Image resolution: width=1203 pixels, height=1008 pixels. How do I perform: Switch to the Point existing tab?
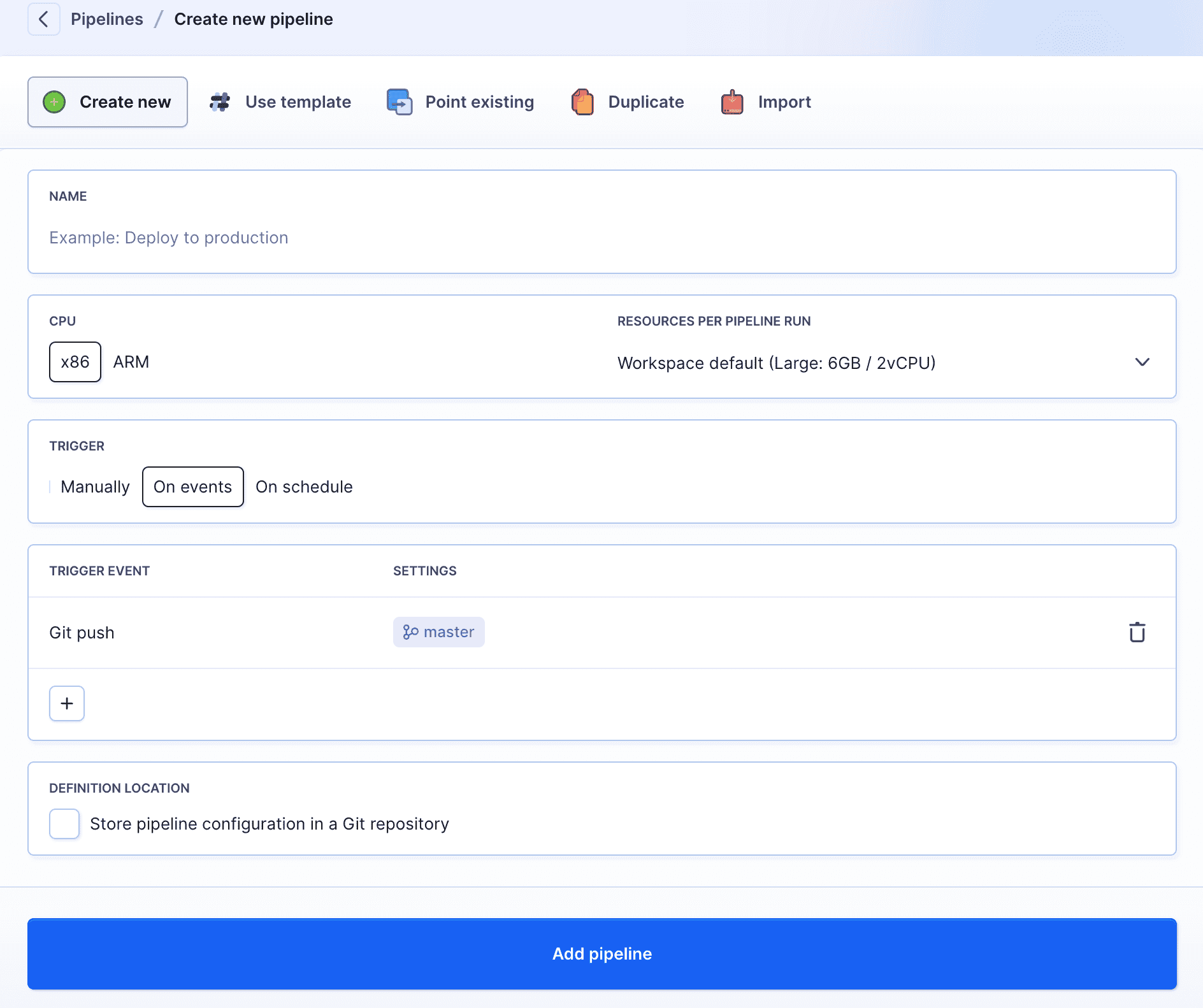[461, 102]
